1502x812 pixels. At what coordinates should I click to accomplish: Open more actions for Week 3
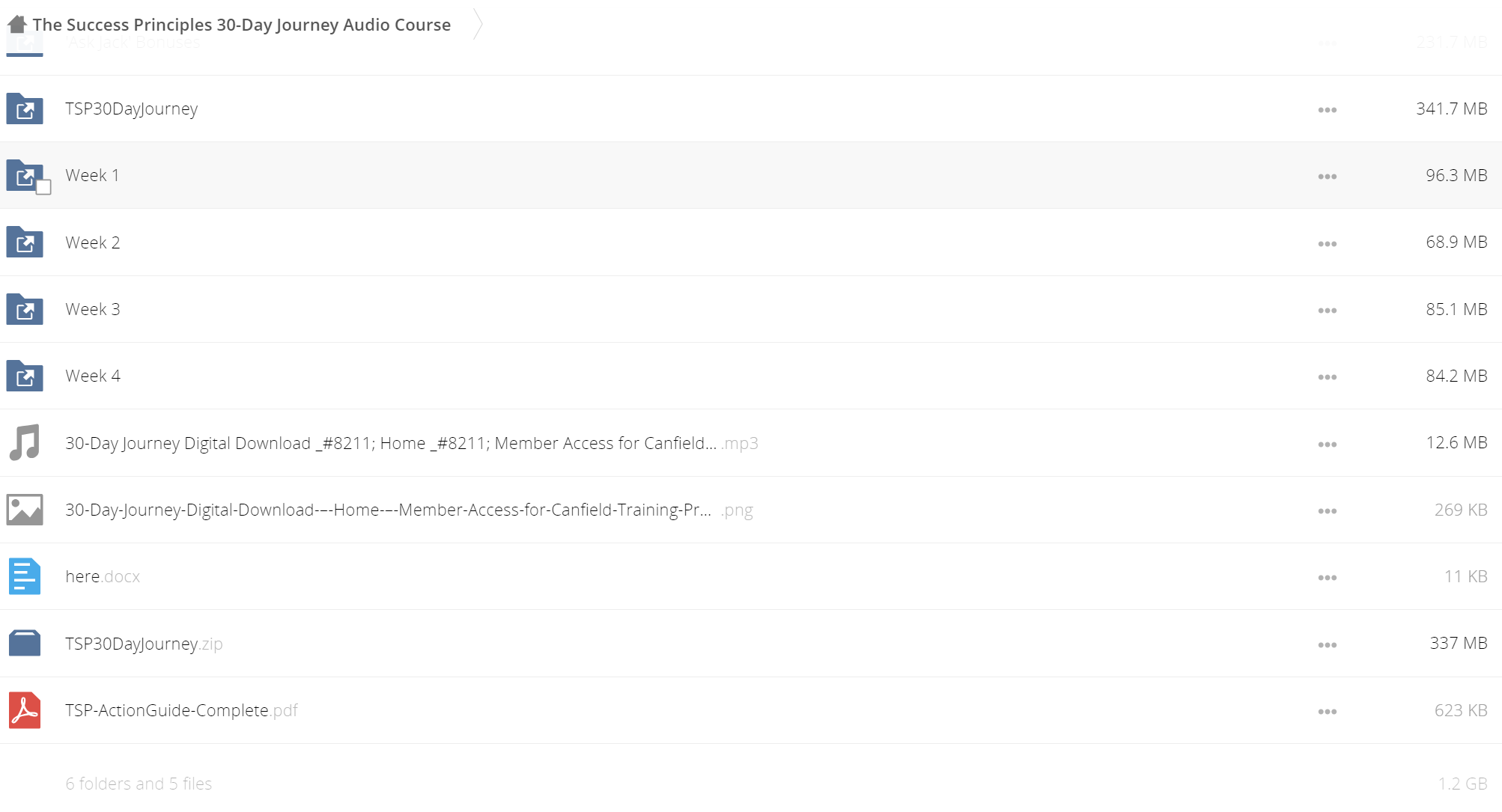tap(1328, 311)
